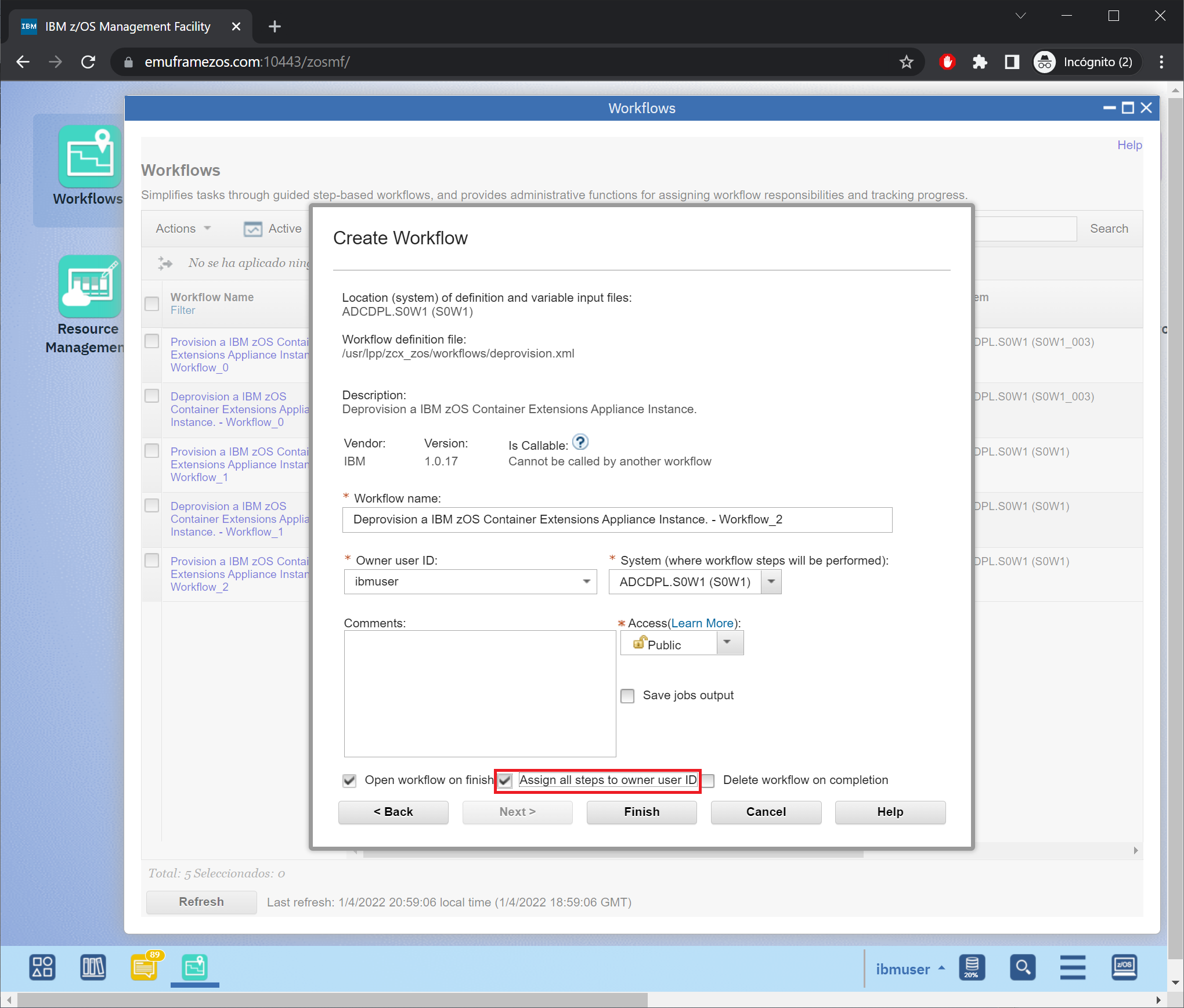Image resolution: width=1184 pixels, height=1008 pixels.
Task: Click the browser tab search chevron
Action: pyautogui.click(x=1020, y=16)
